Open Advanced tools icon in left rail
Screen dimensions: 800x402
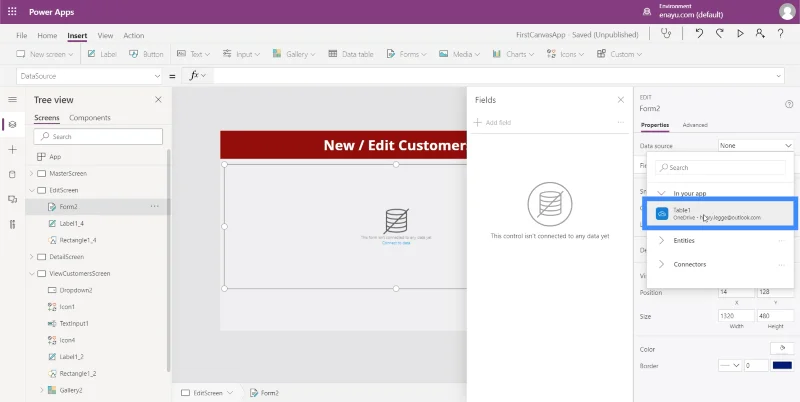click(x=13, y=224)
